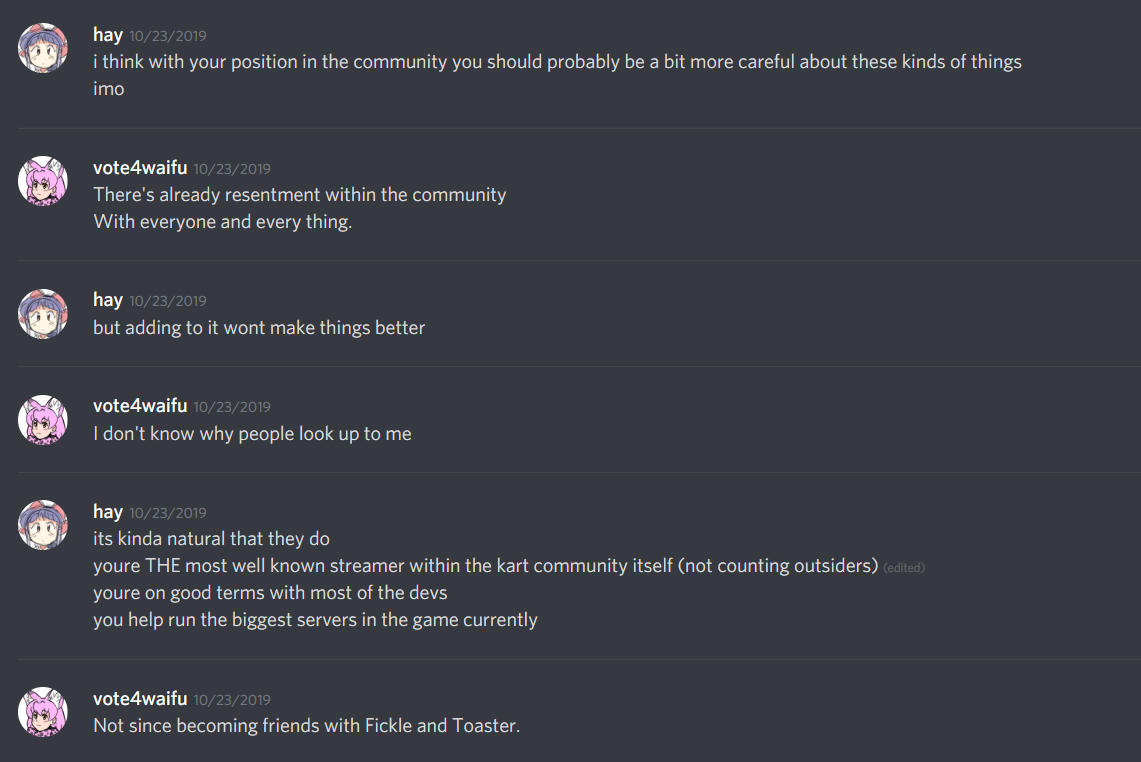
Task: Click username hay above "i think with your position"
Action: (108, 35)
